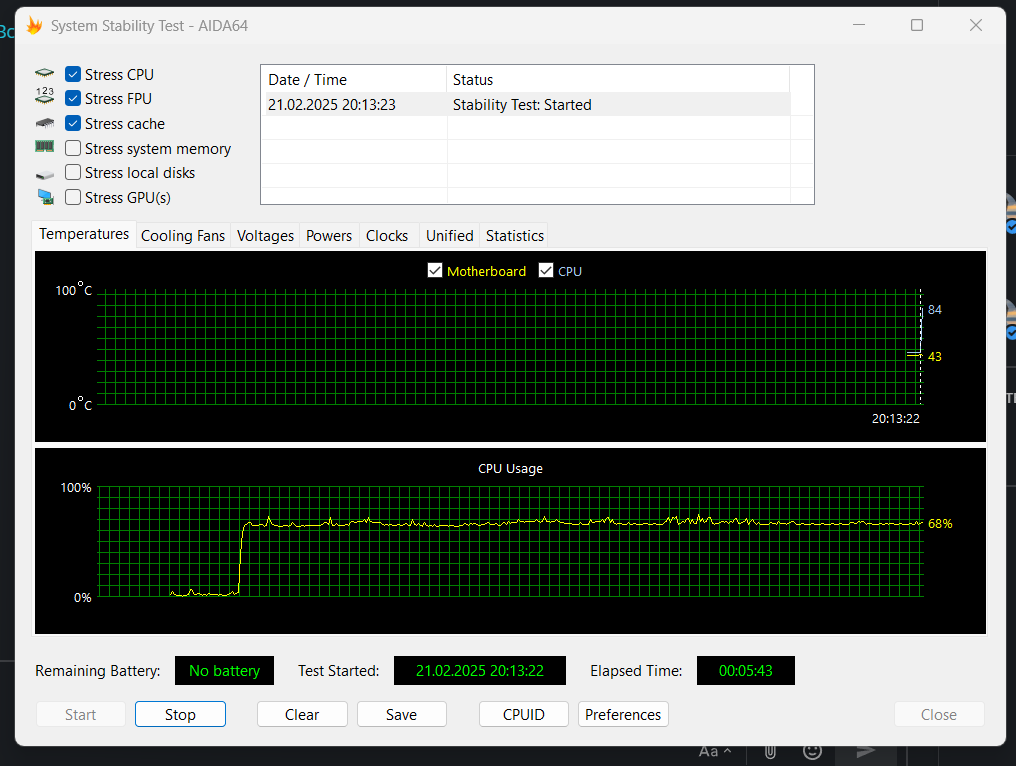Click the Date / Time column header
1016x766 pixels.
[x=354, y=80]
